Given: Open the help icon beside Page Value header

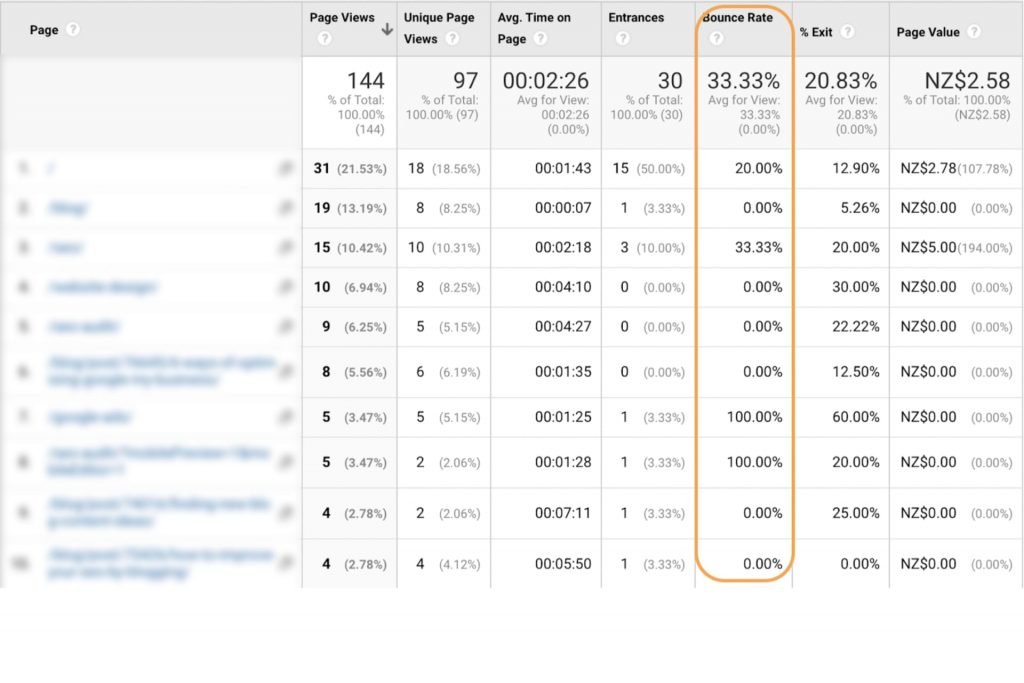Looking at the screenshot, I should pos(974,31).
